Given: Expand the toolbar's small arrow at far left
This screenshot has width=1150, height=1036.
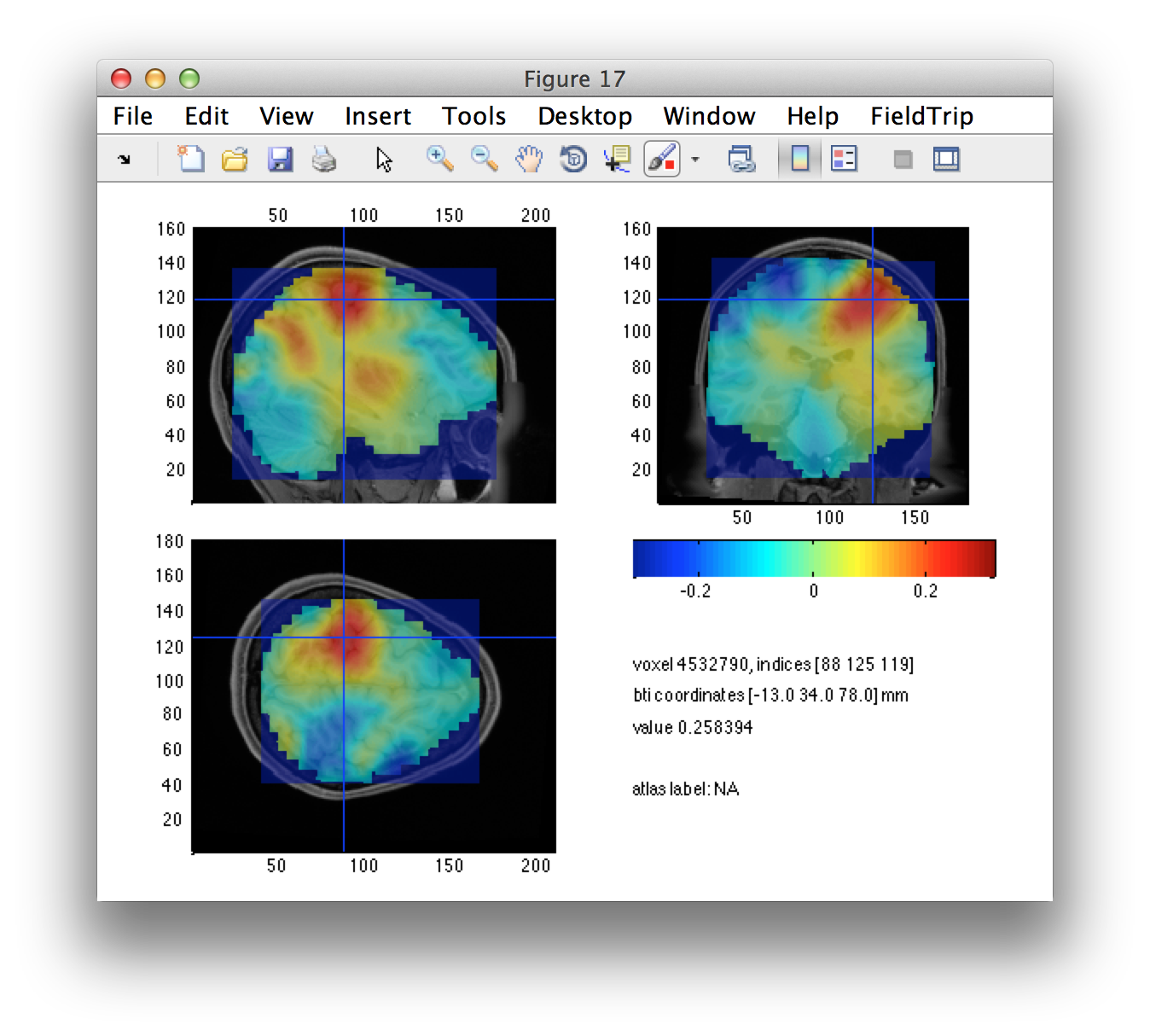Looking at the screenshot, I should point(125,159).
